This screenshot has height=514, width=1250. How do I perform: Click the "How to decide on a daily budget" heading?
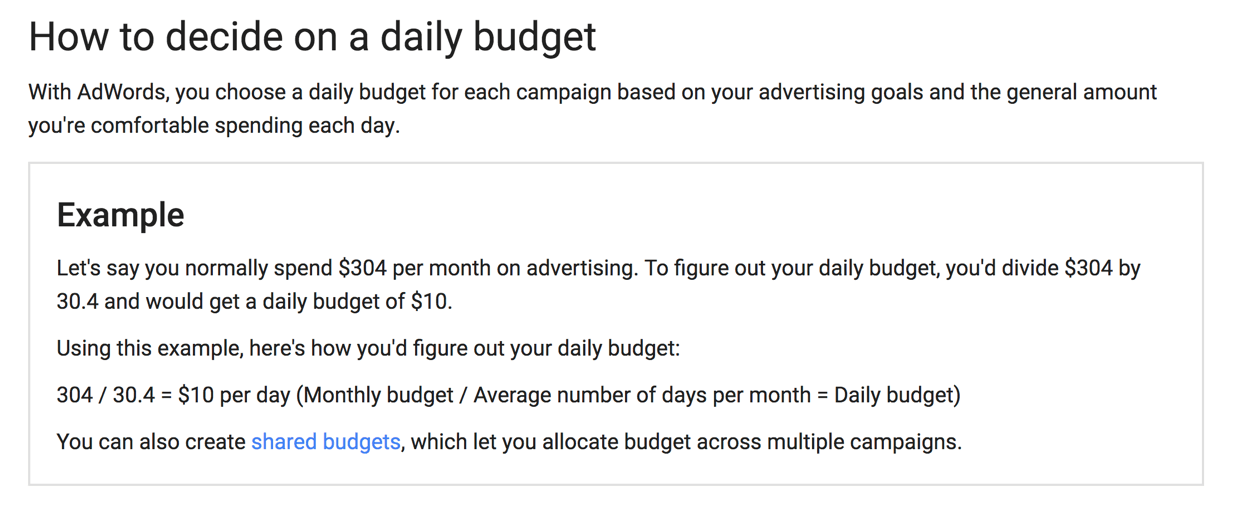coord(312,37)
